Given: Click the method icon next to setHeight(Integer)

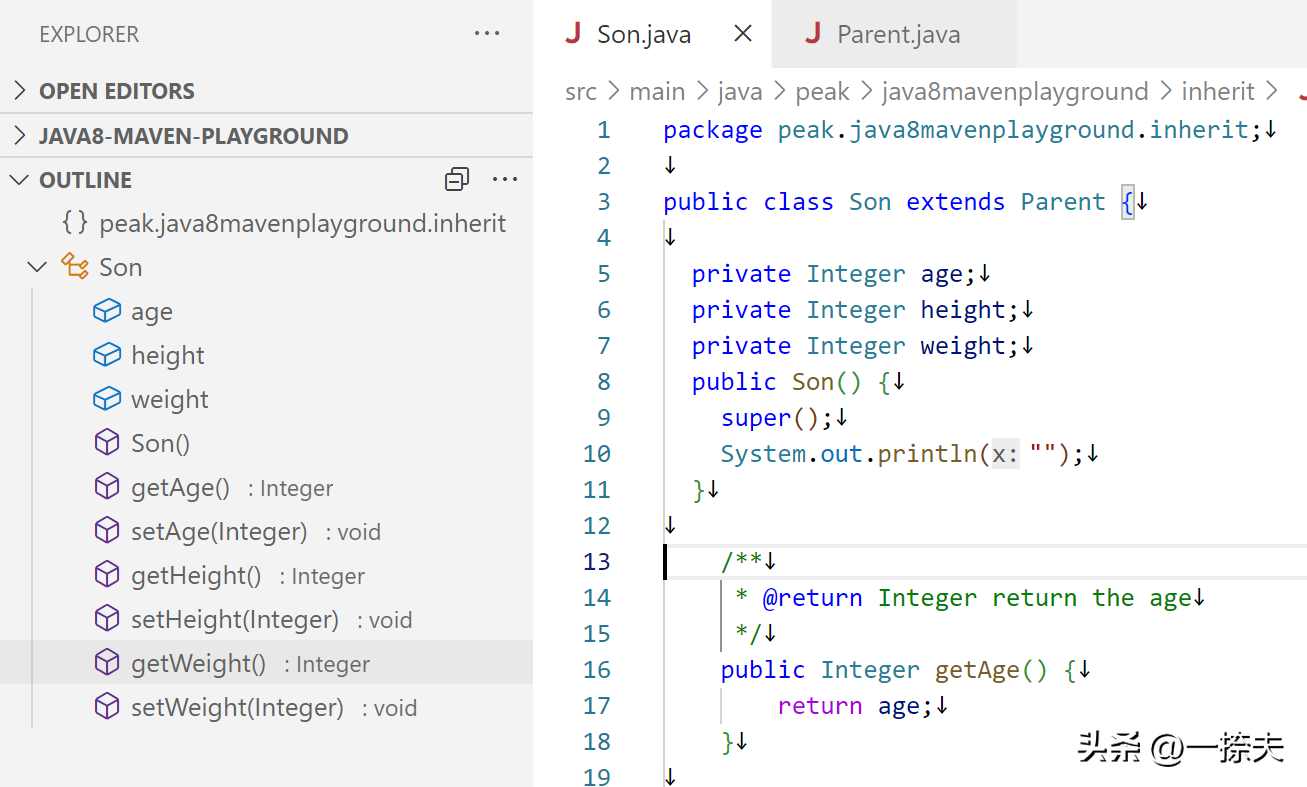Looking at the screenshot, I should 107,619.
